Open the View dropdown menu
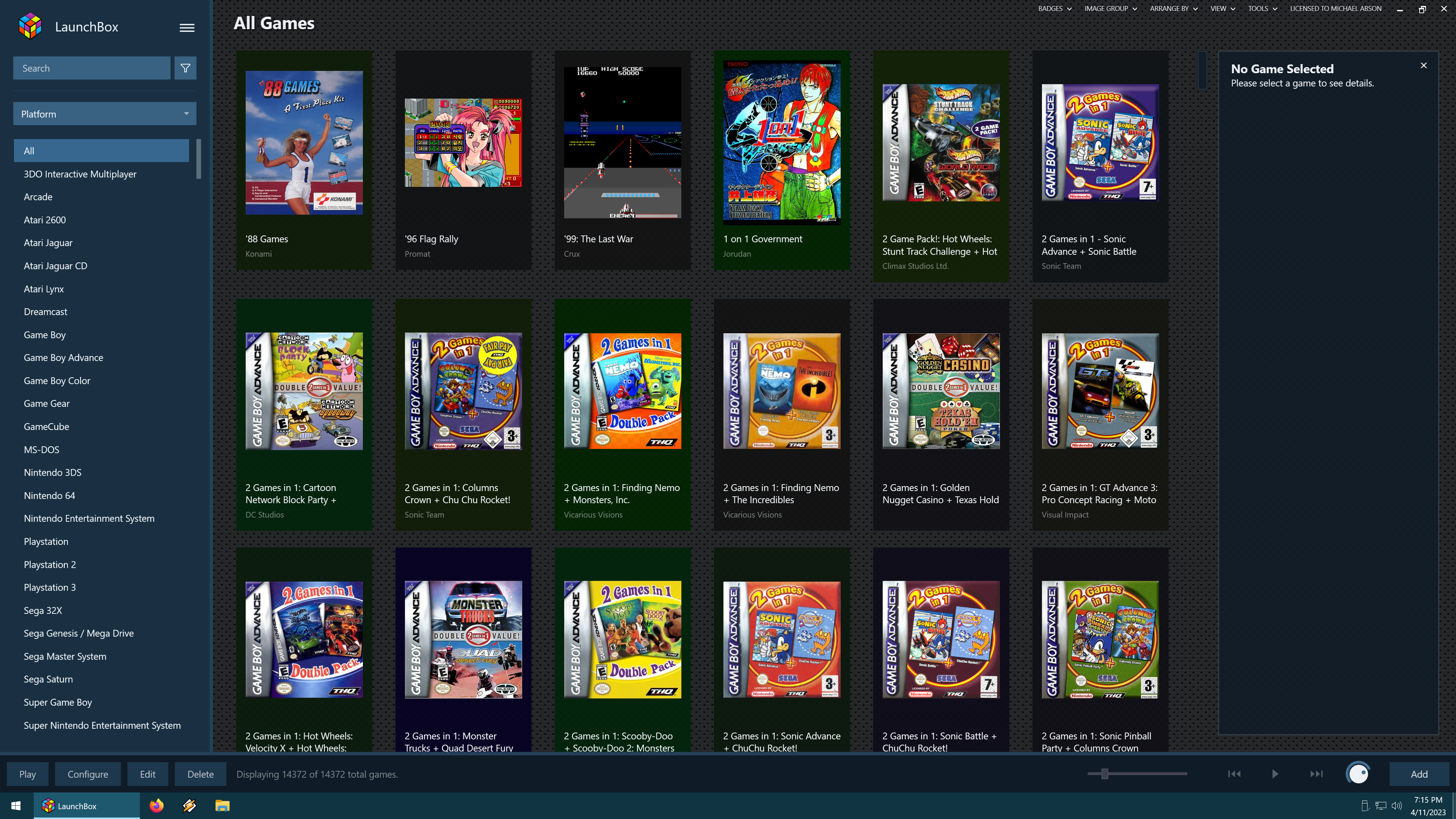 click(1222, 8)
